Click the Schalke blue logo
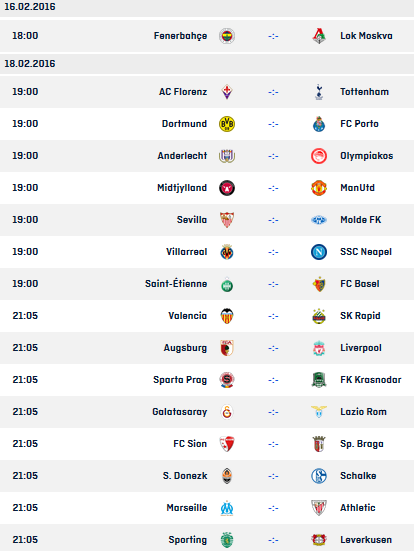Image resolution: width=414 pixels, height=551 pixels. pos(319,476)
